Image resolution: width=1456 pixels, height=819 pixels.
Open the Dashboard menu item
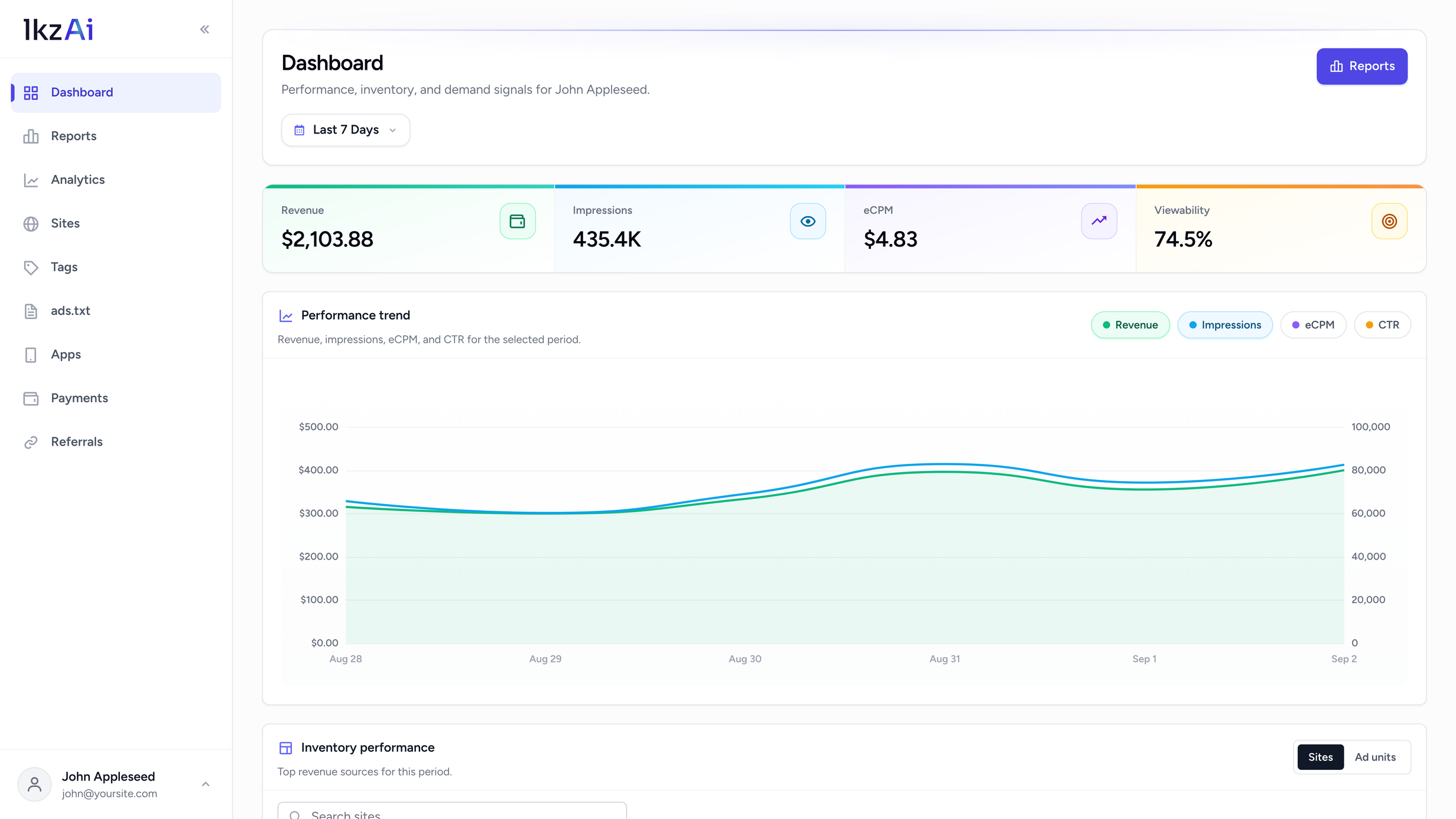tap(116, 93)
